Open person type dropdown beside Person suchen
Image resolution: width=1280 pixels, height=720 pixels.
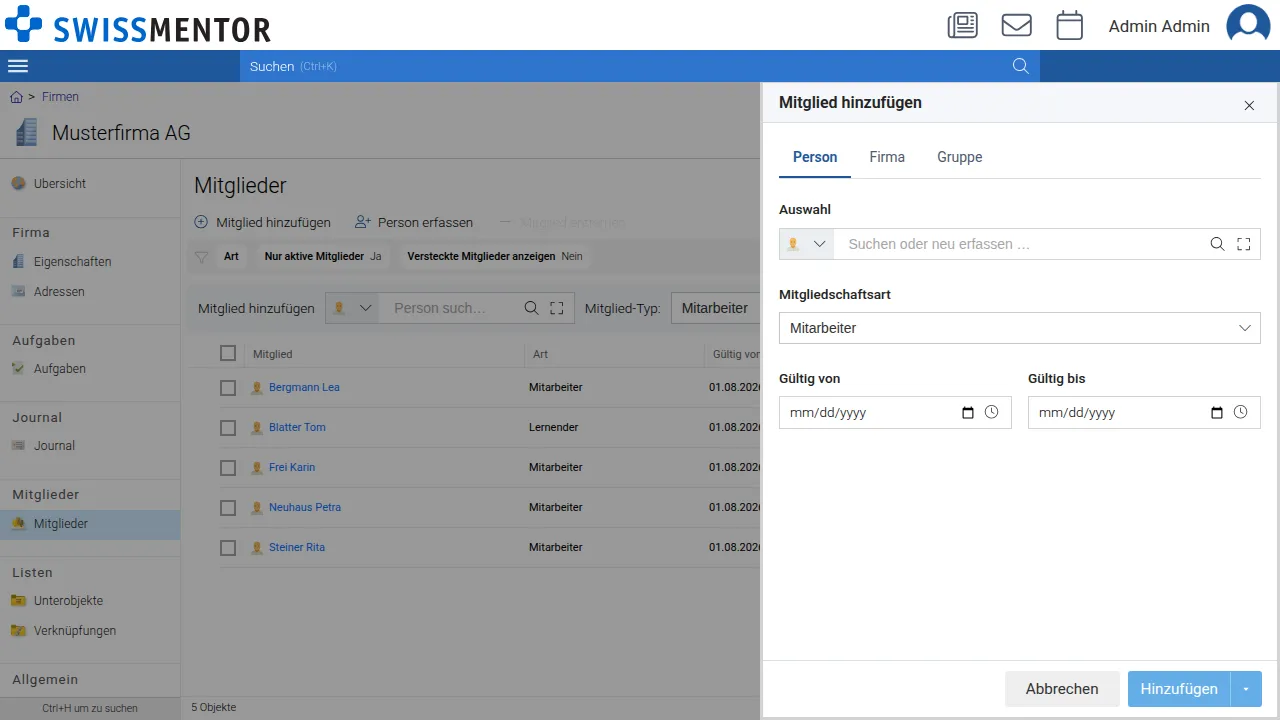(x=352, y=308)
